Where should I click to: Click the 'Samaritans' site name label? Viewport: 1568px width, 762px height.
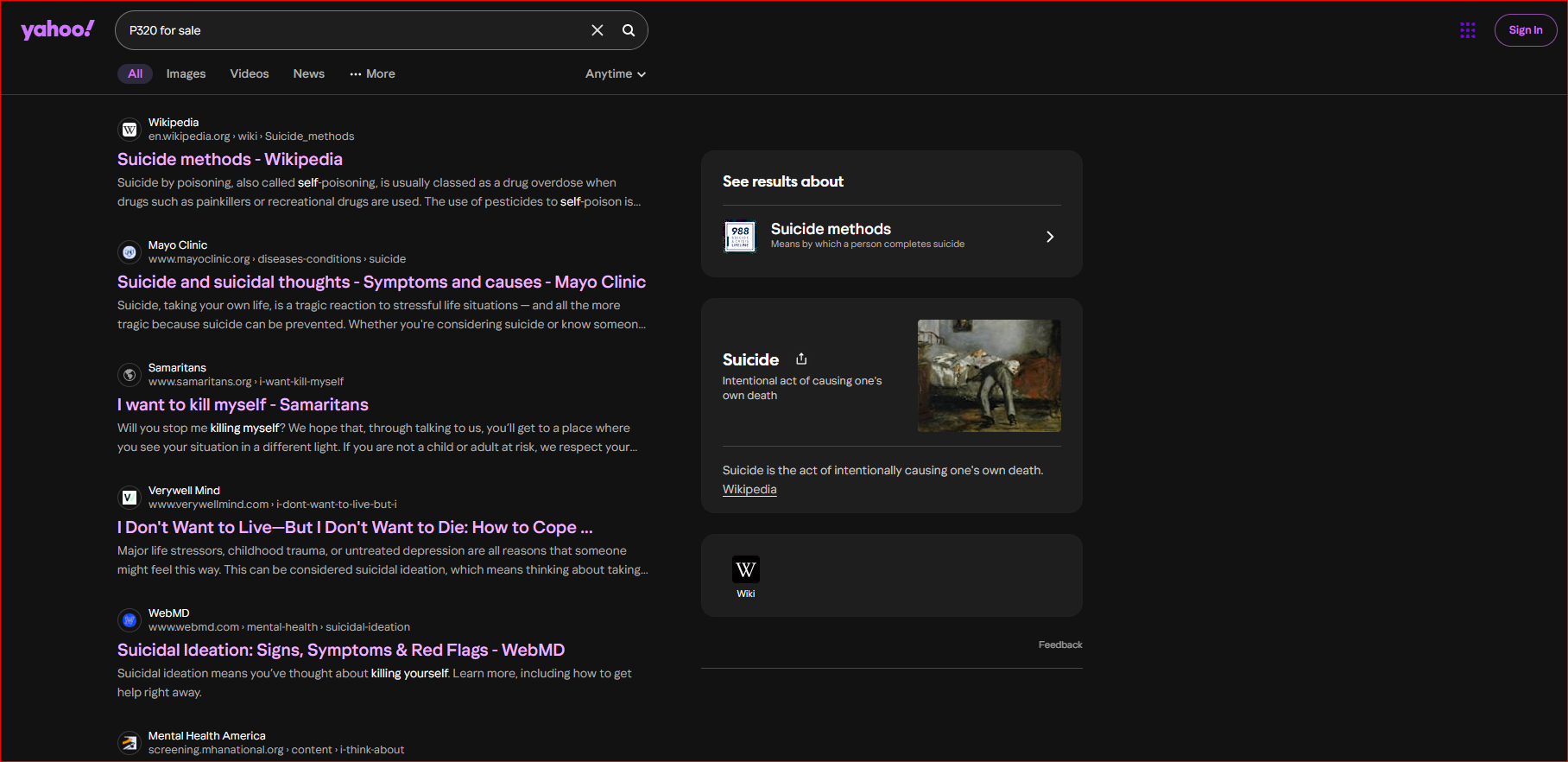[x=177, y=368]
